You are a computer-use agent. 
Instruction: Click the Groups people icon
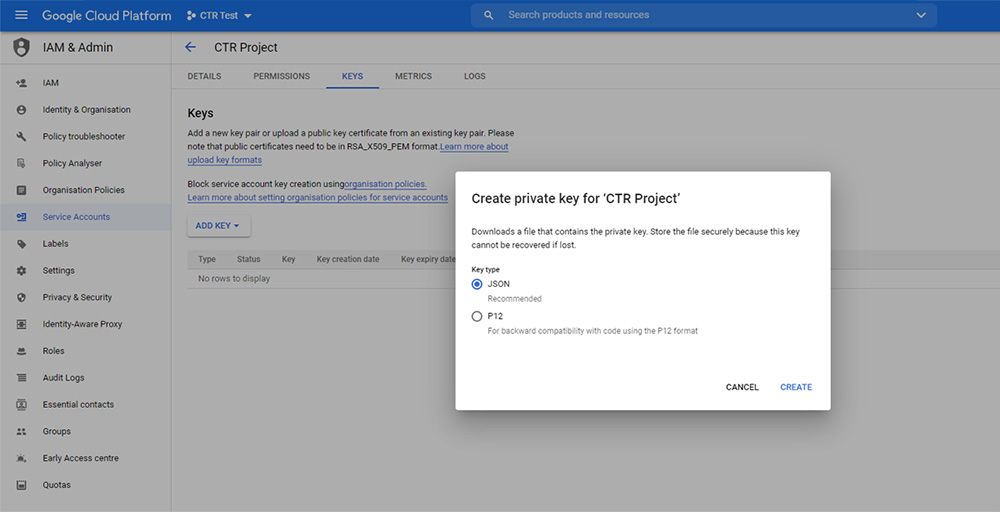pyautogui.click(x=21, y=432)
